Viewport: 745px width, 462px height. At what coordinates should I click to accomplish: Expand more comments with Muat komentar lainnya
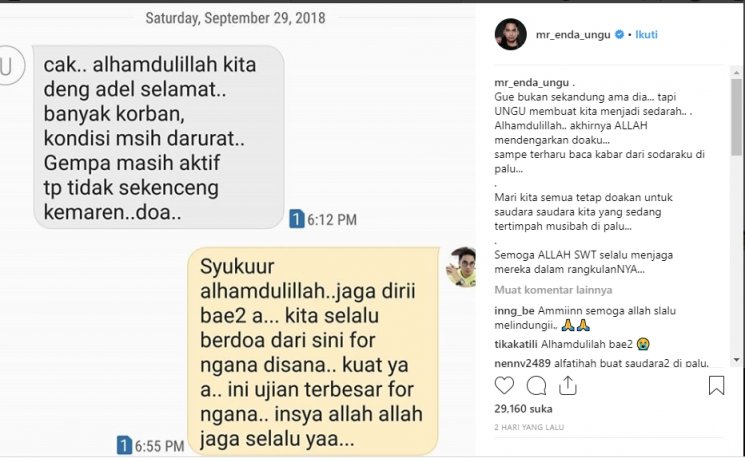(553, 290)
